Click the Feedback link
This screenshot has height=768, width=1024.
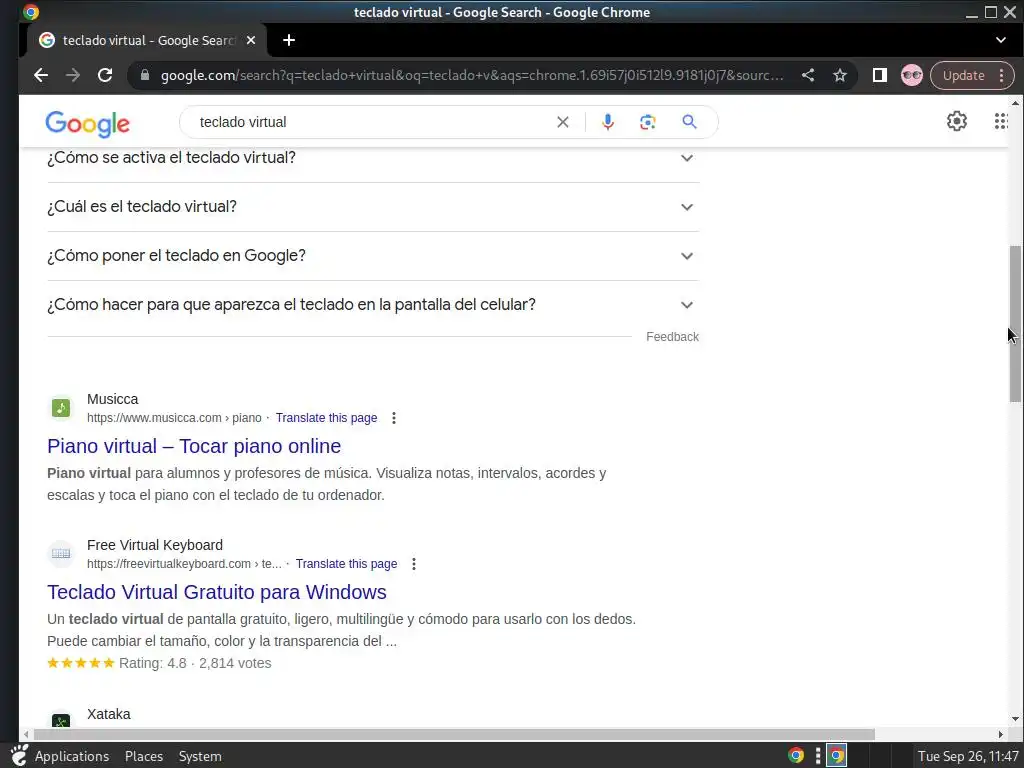point(672,337)
